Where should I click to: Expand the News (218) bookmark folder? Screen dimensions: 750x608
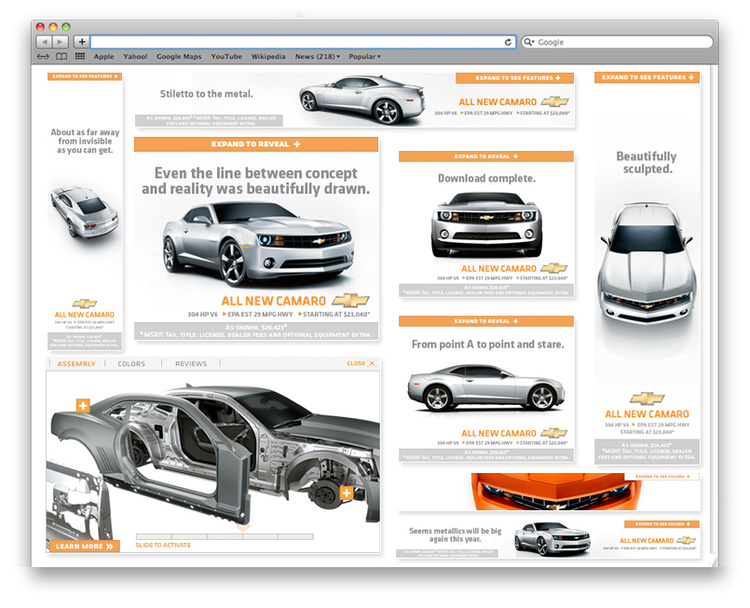pyautogui.click(x=318, y=56)
